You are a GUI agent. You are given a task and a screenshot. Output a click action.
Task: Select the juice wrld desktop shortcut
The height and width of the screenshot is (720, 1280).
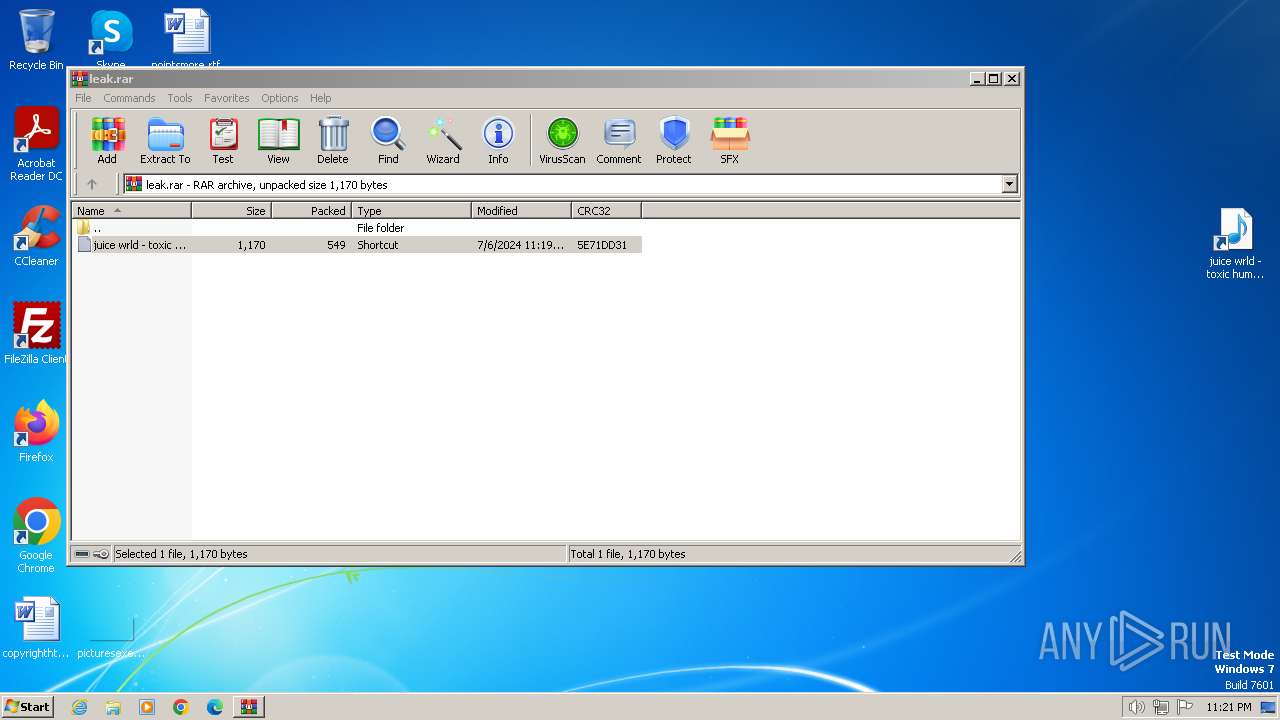(1235, 244)
